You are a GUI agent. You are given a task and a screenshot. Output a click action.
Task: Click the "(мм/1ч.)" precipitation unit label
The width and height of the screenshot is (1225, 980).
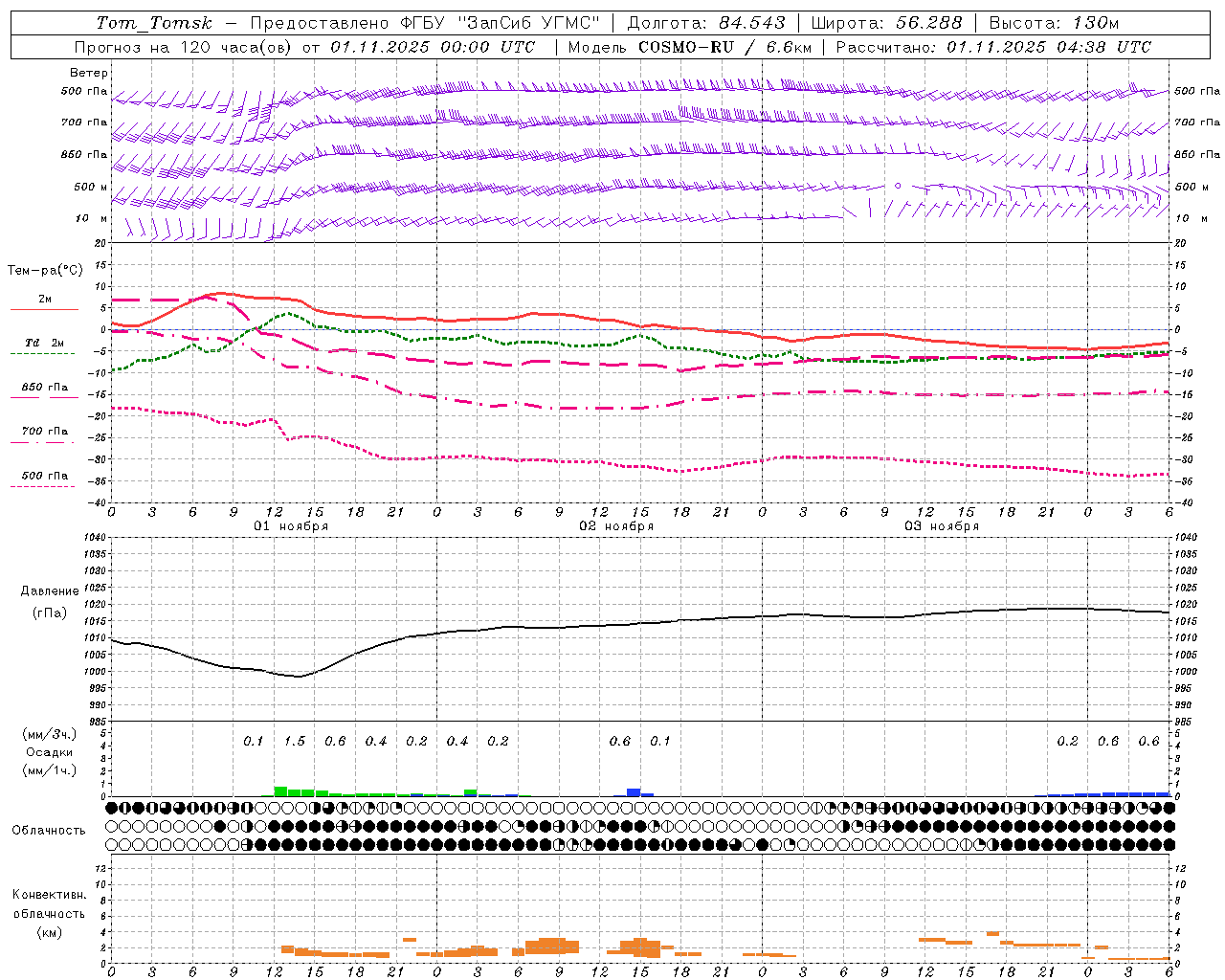[x=50, y=770]
